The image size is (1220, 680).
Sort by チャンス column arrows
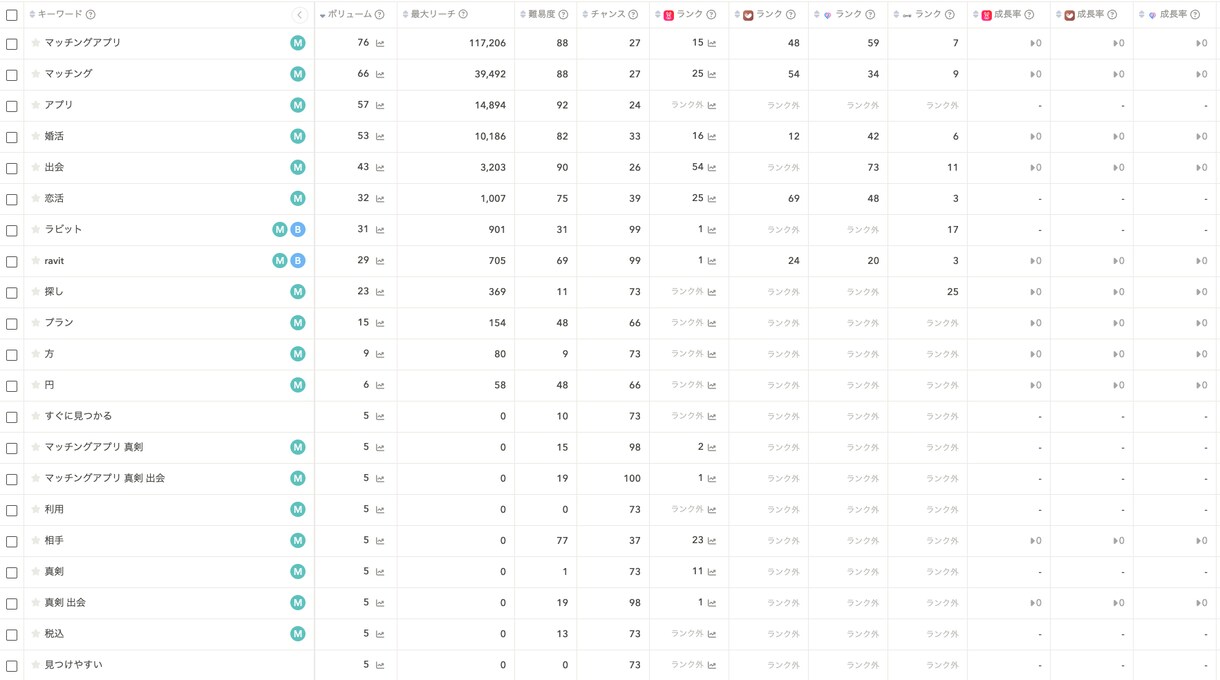(x=585, y=15)
